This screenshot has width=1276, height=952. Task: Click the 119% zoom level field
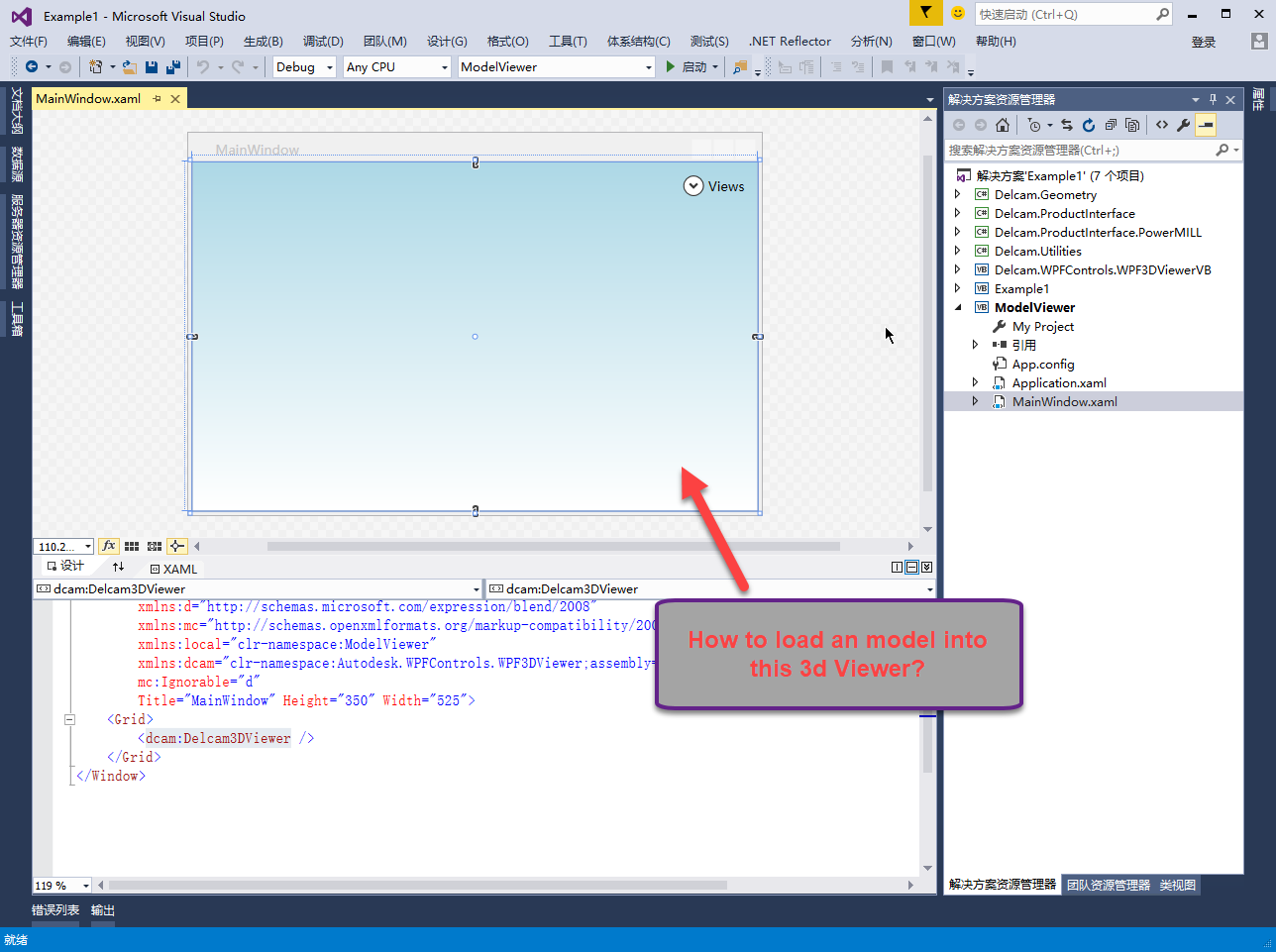tap(61, 885)
